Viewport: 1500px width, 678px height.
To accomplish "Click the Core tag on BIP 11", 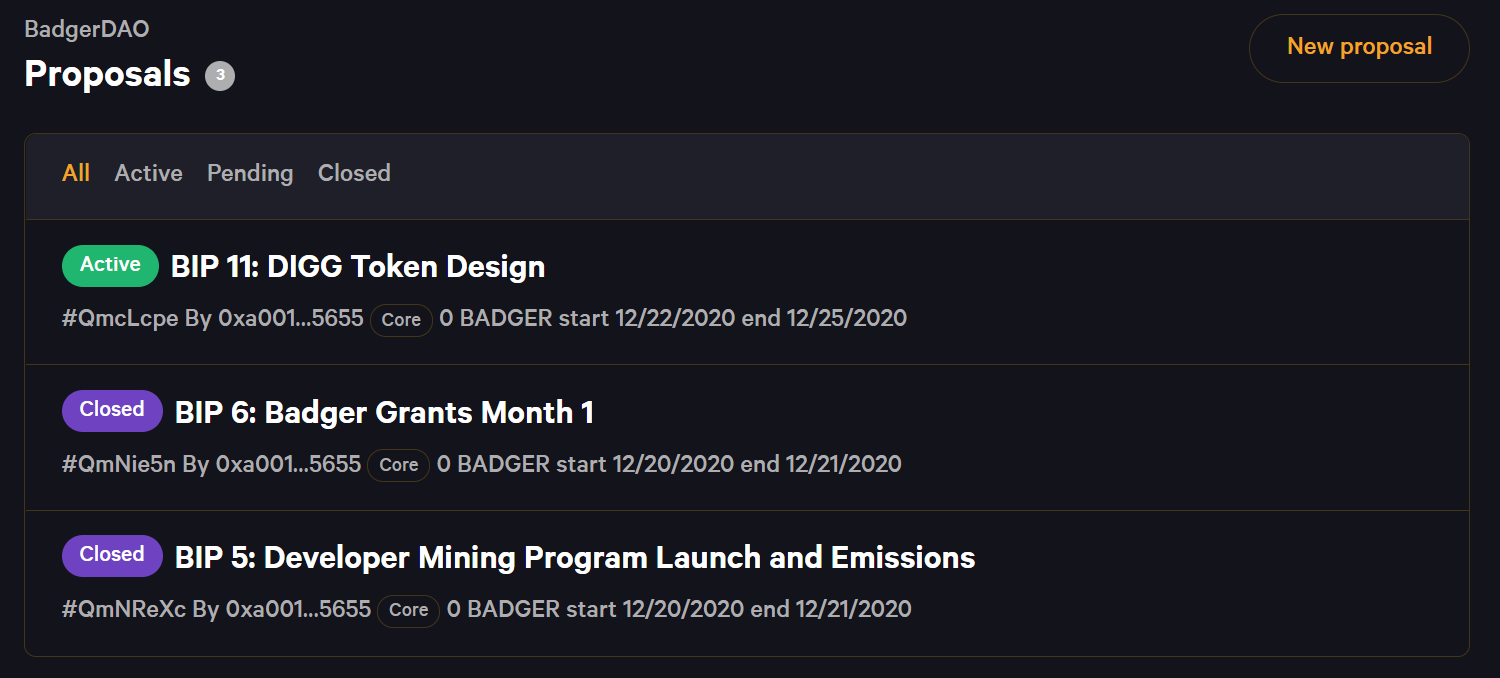I will (x=401, y=320).
